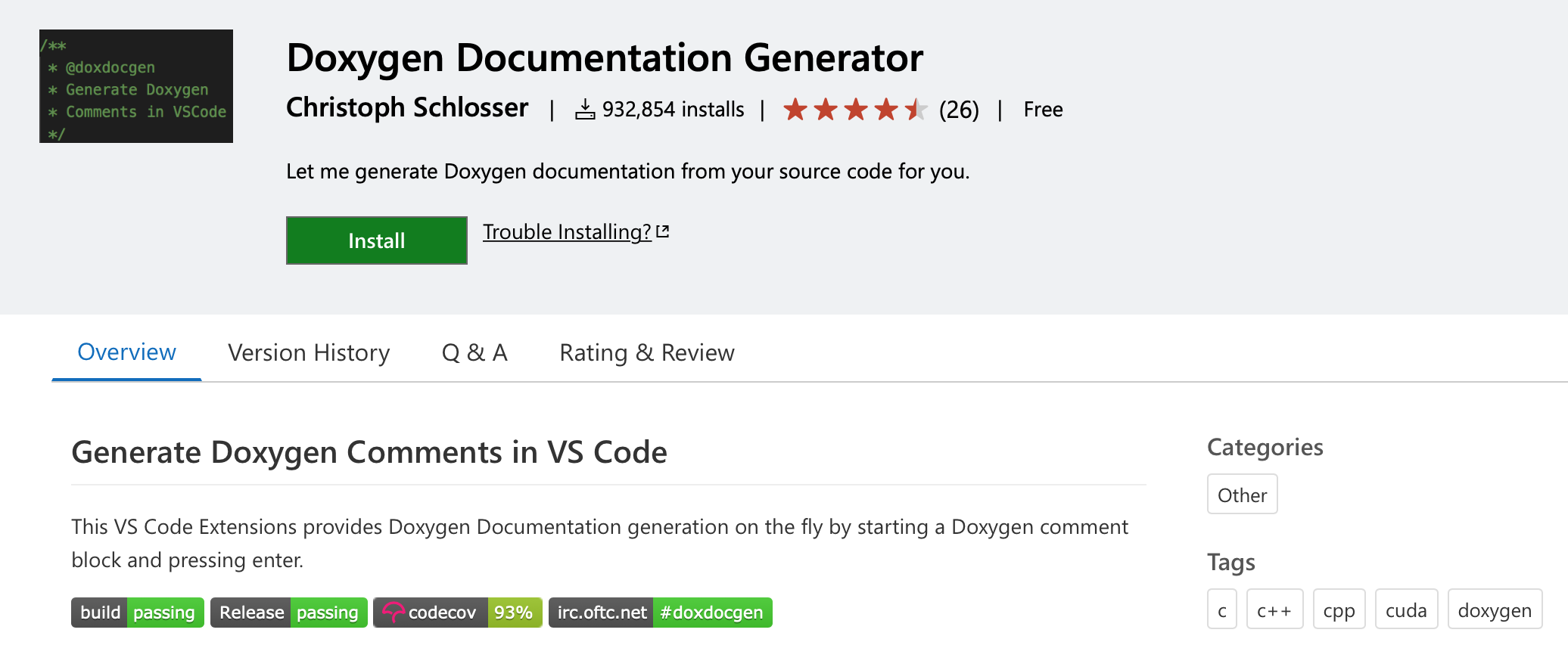Switch to the Version History tab
Viewport: 1568px width, 670px height.
(308, 352)
